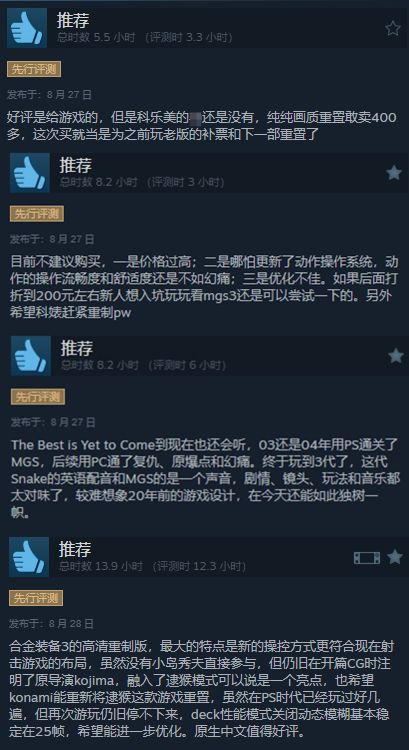
Task: Click review text starting 目前不建议购买
Action: (204, 287)
